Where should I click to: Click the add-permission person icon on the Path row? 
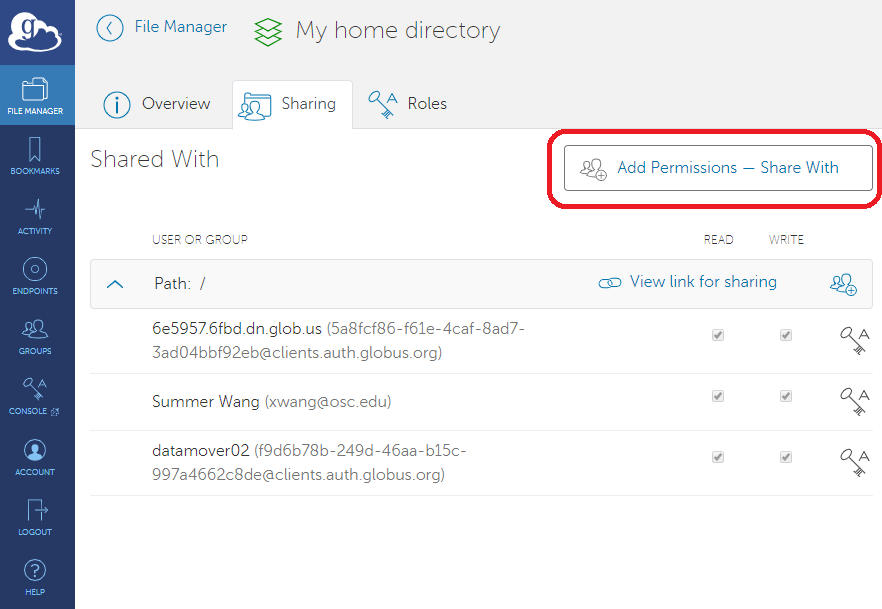[844, 284]
